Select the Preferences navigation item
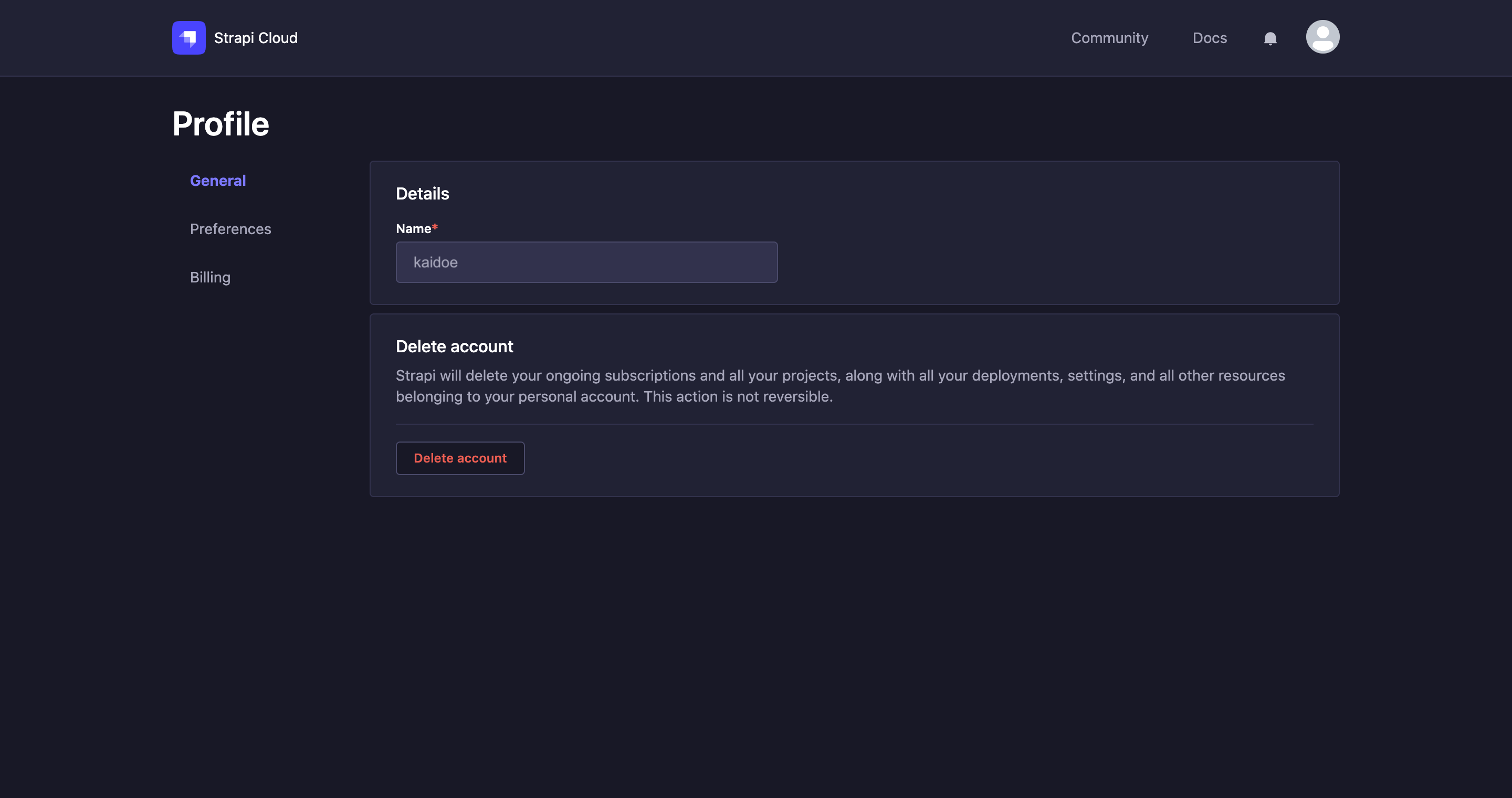The height and width of the screenshot is (798, 1512). pyautogui.click(x=230, y=228)
